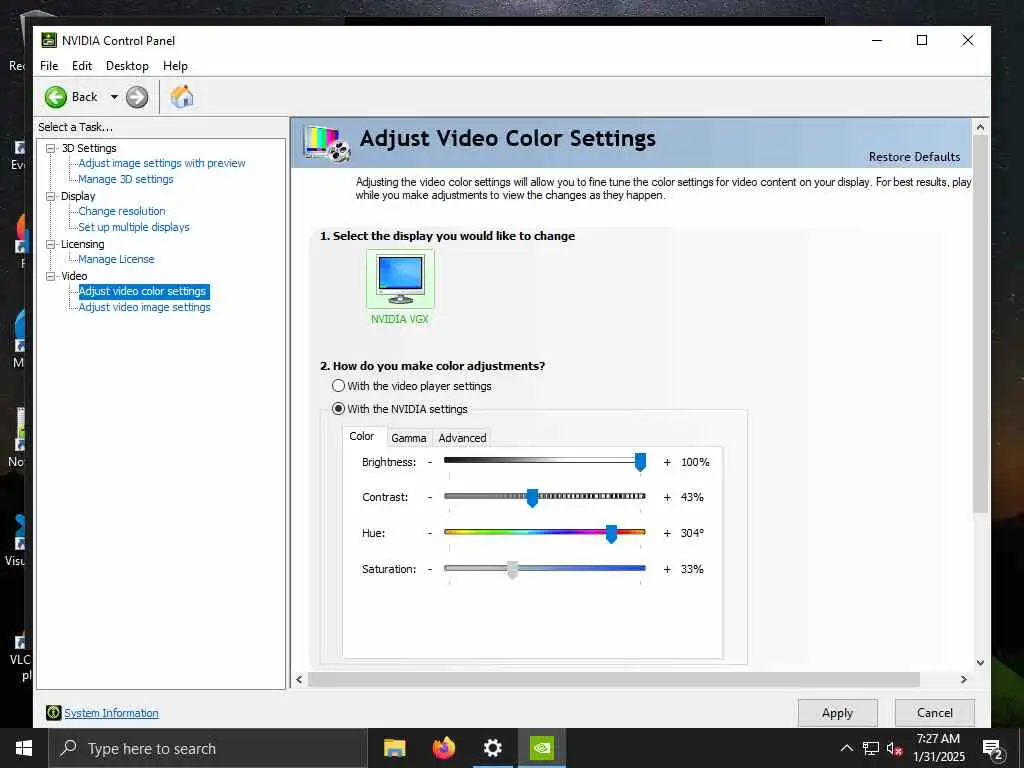Click the Saturation slider thumb
Image resolution: width=1024 pixels, height=768 pixels.
[x=513, y=569]
